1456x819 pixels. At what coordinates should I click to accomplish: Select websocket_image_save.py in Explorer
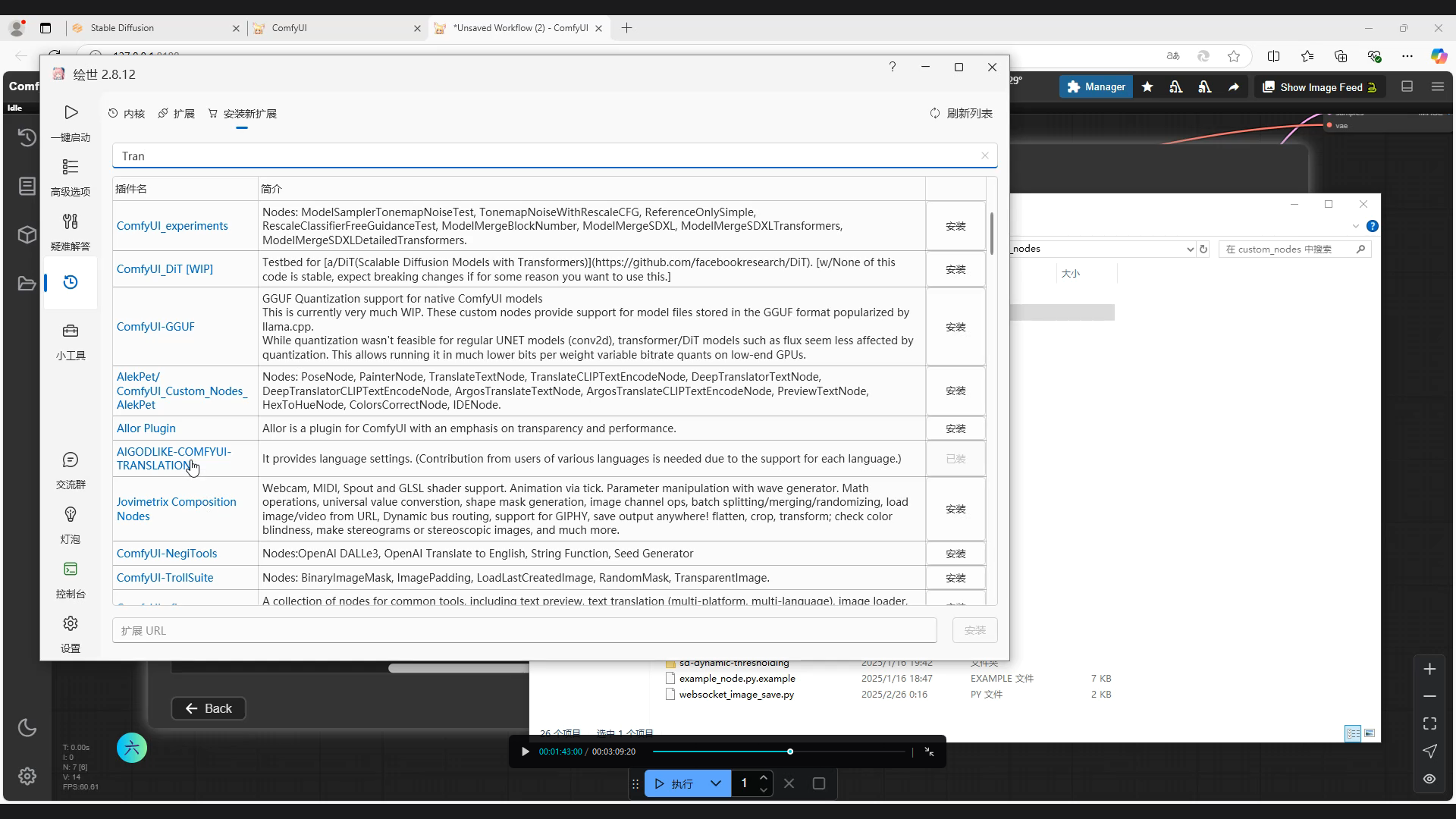pyautogui.click(x=736, y=694)
